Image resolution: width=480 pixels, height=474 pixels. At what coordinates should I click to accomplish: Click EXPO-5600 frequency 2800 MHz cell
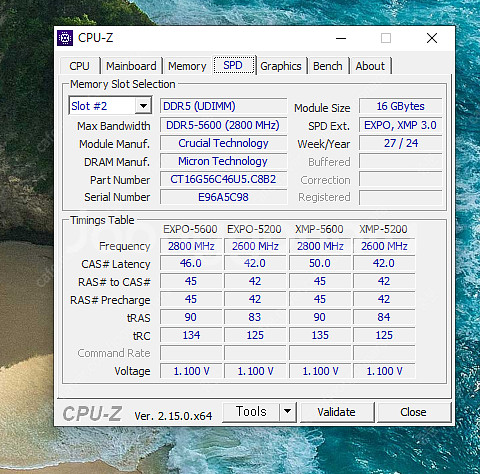[191, 246]
